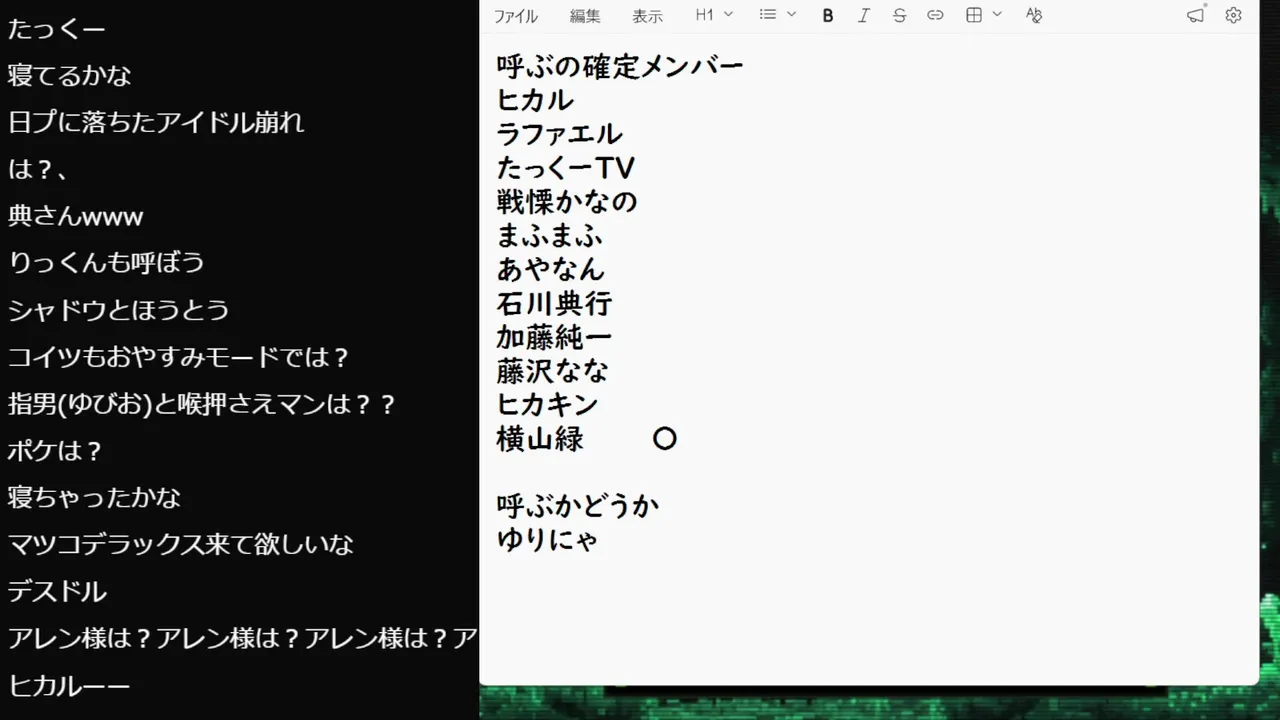
Task: Click the line まふまふ
Action: 549,236
